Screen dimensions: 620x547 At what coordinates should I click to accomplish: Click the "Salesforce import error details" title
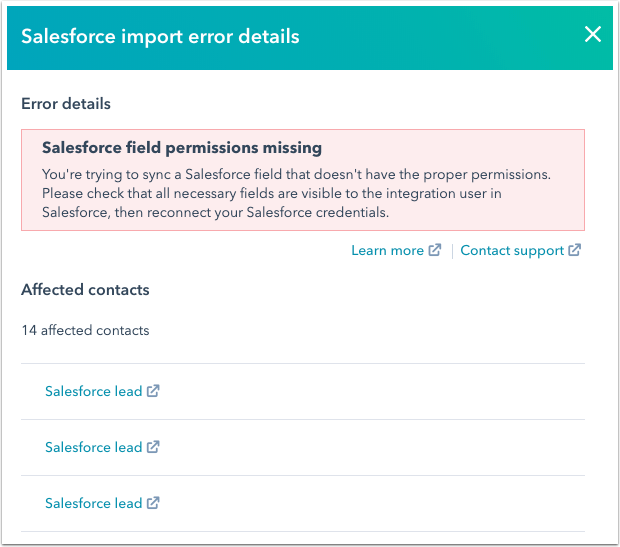(160, 37)
